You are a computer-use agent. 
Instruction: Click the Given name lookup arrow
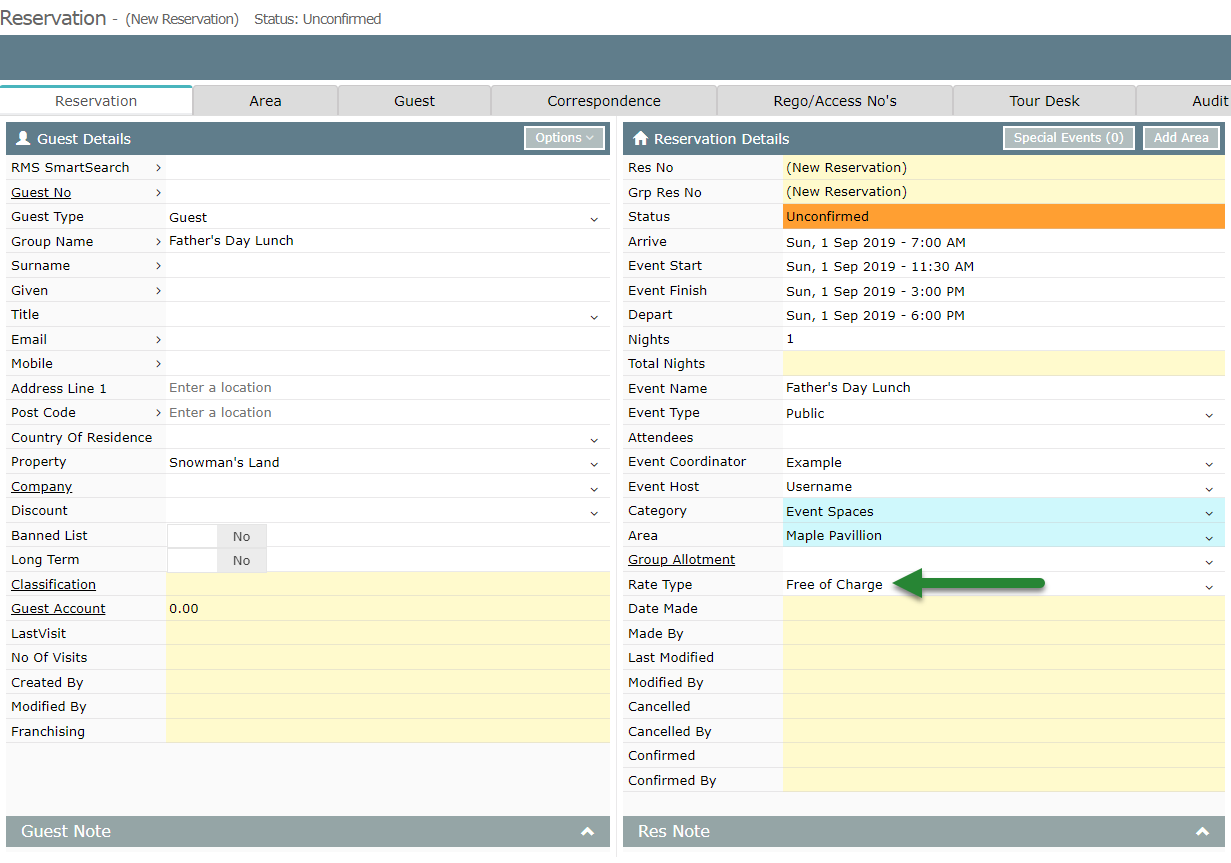(158, 291)
